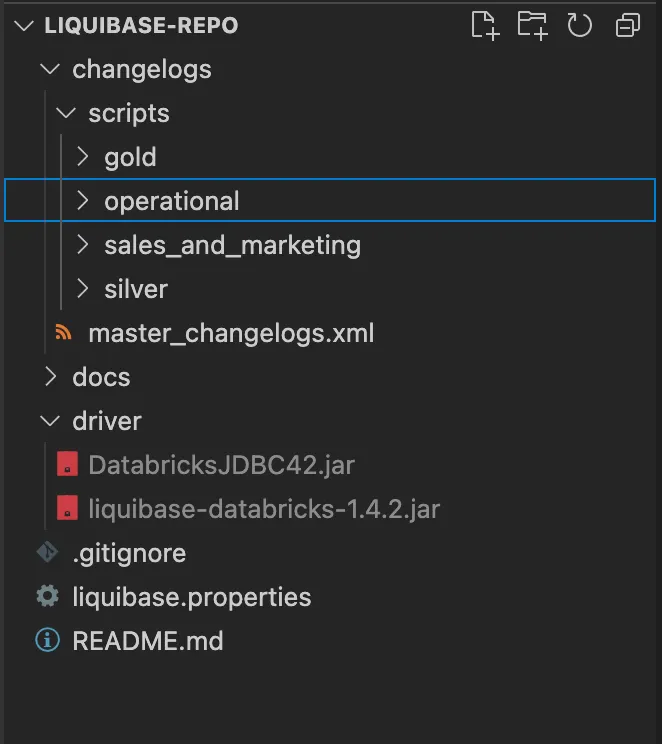The width and height of the screenshot is (662, 744).
Task: Click the liquibase-databricks-1.4.2.jar file icon
Action: pos(66,509)
